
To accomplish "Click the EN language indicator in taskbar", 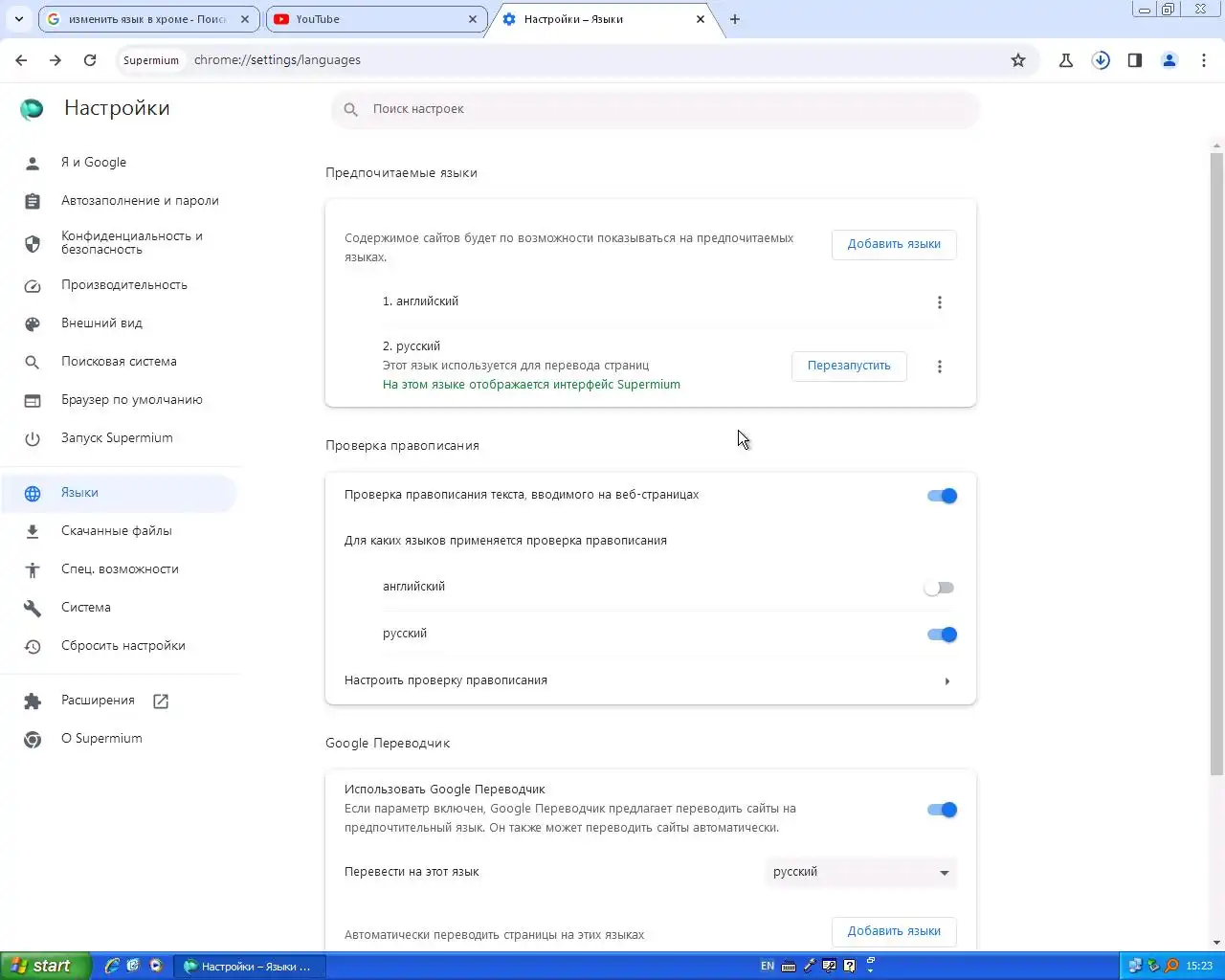I will pos(768,967).
